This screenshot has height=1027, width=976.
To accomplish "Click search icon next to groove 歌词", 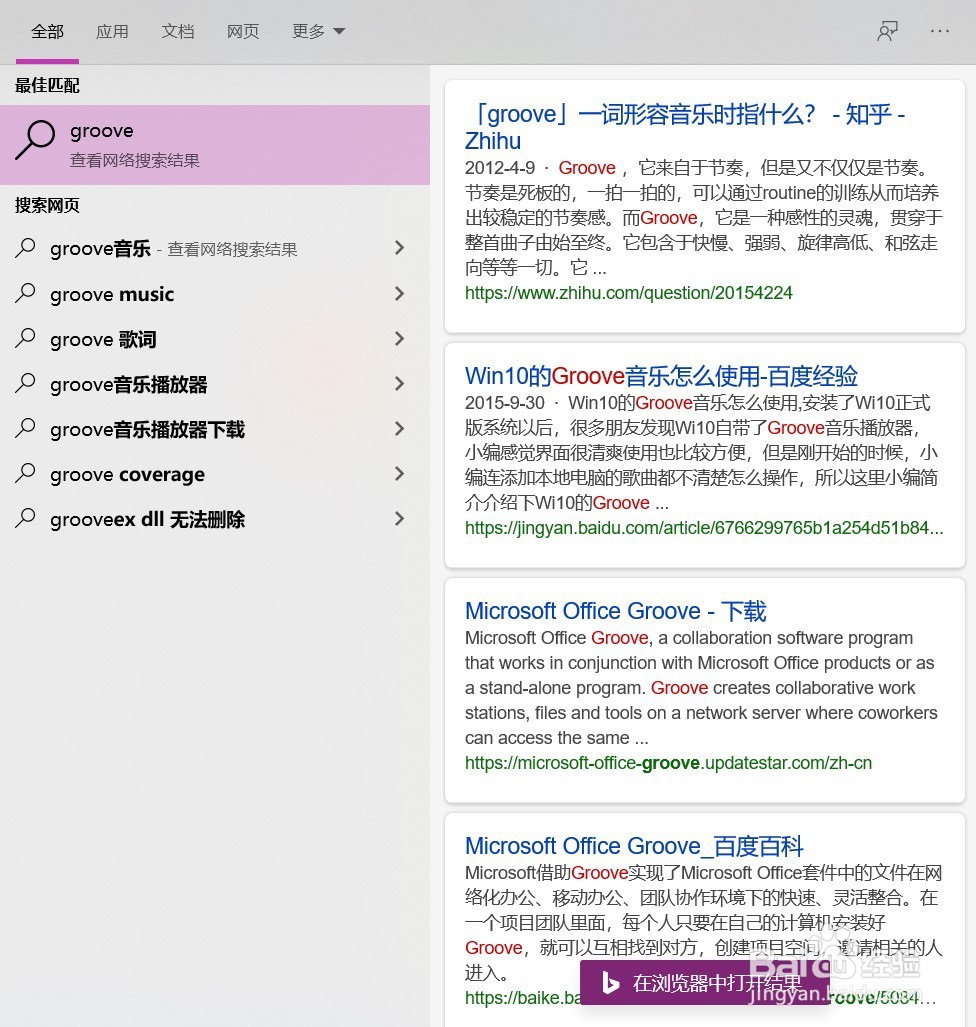I will click(26, 338).
